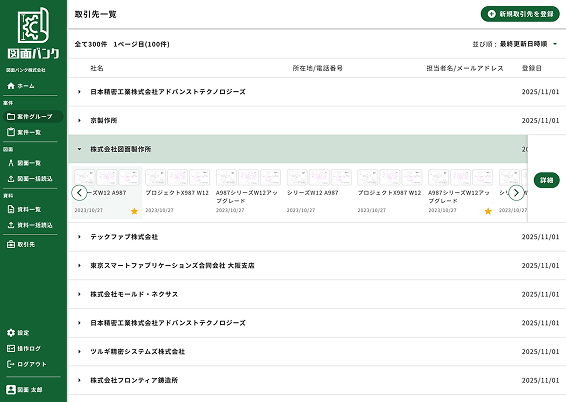Screen dimensions: 566x402
Task: Open 図面一覧 in the sidebar
Action: click(x=24, y=163)
